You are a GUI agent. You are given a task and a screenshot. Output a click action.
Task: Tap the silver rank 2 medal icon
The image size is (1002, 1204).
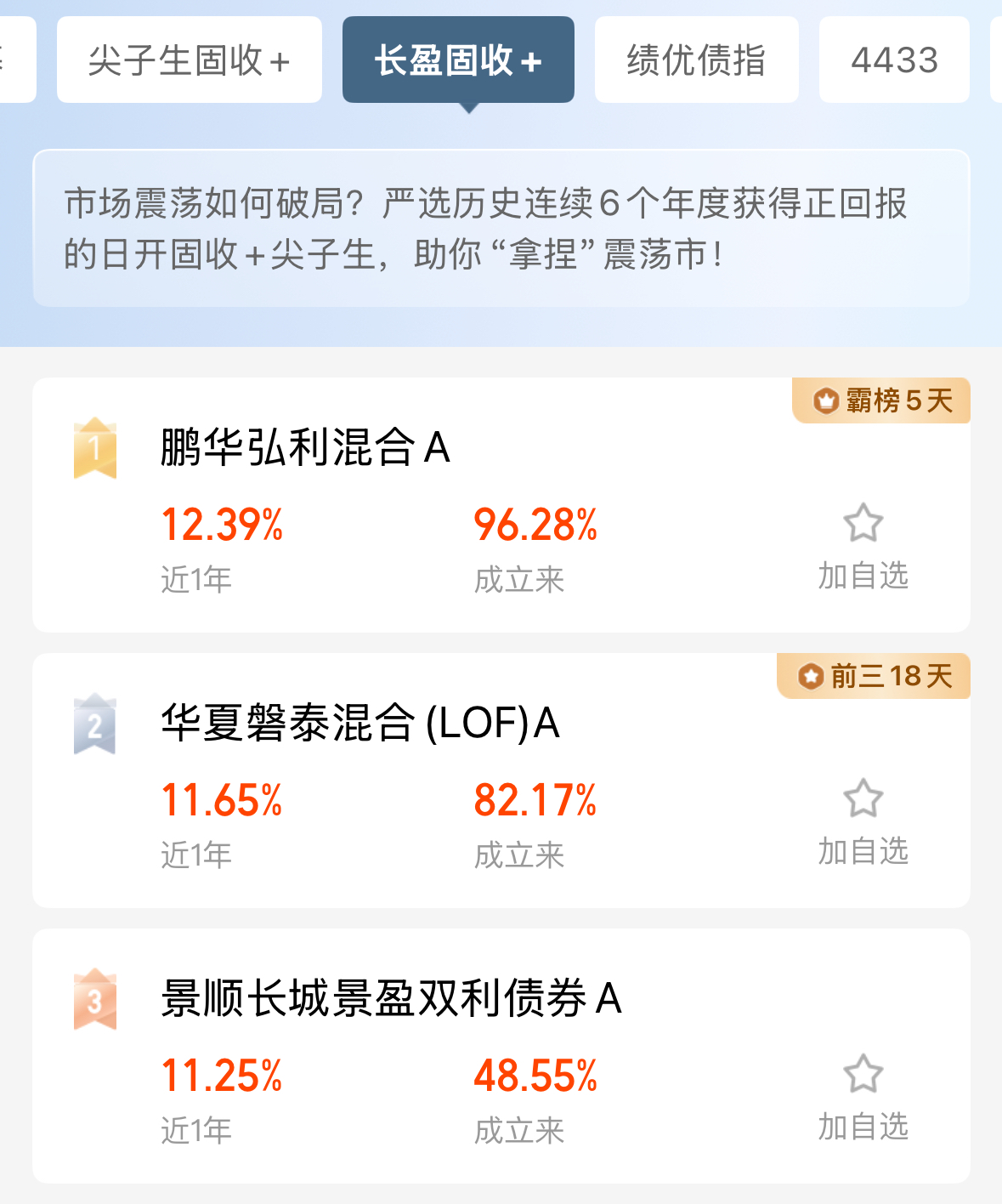coord(95,724)
